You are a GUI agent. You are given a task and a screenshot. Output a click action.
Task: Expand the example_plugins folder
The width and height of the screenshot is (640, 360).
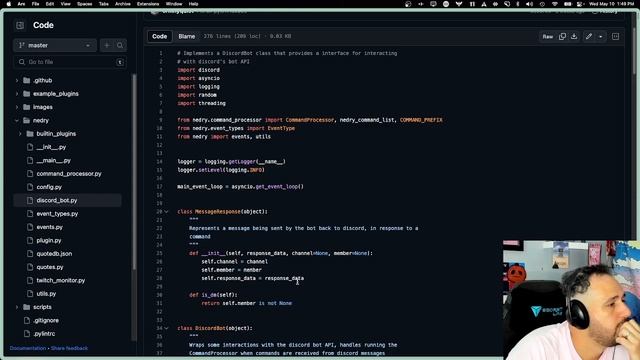pos(17,94)
